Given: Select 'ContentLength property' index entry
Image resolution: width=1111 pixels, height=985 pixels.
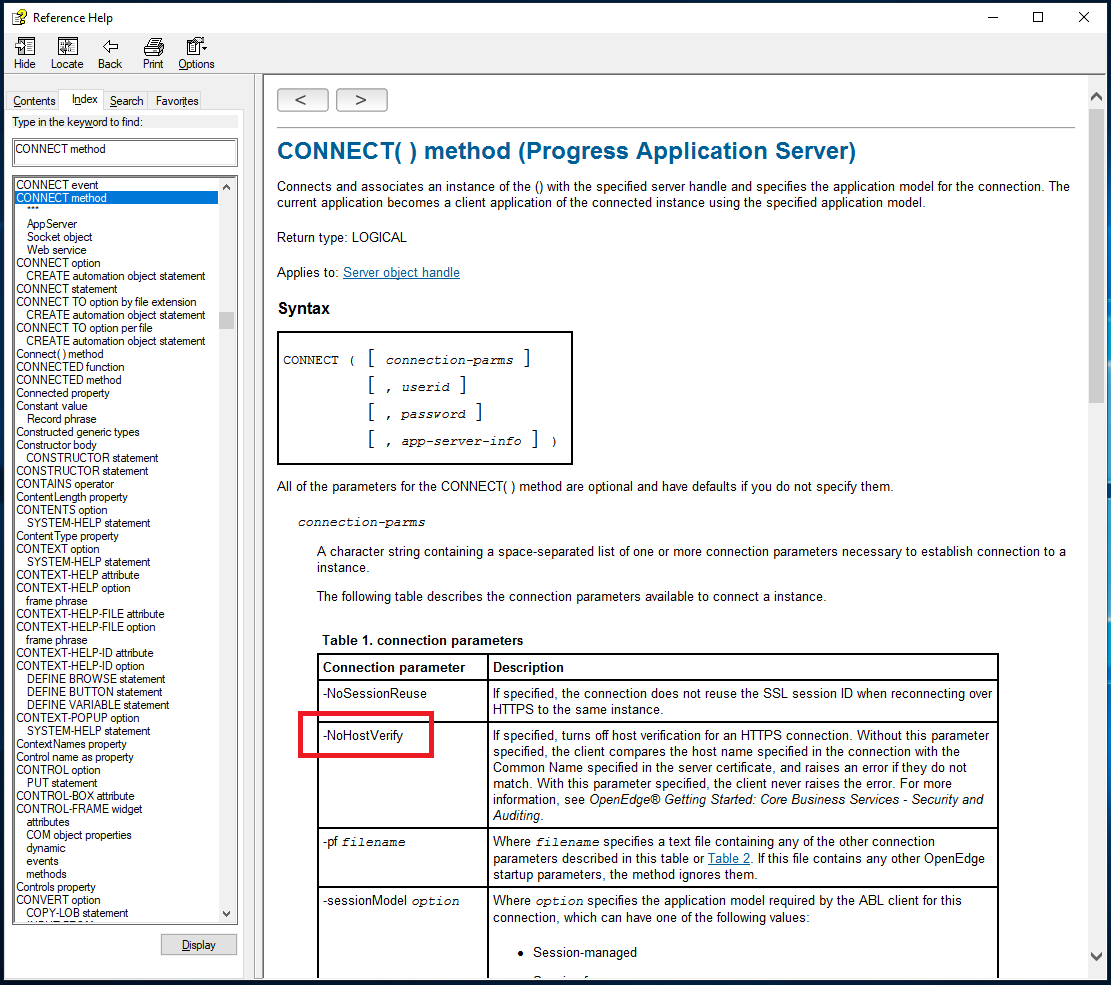Looking at the screenshot, I should (72, 497).
